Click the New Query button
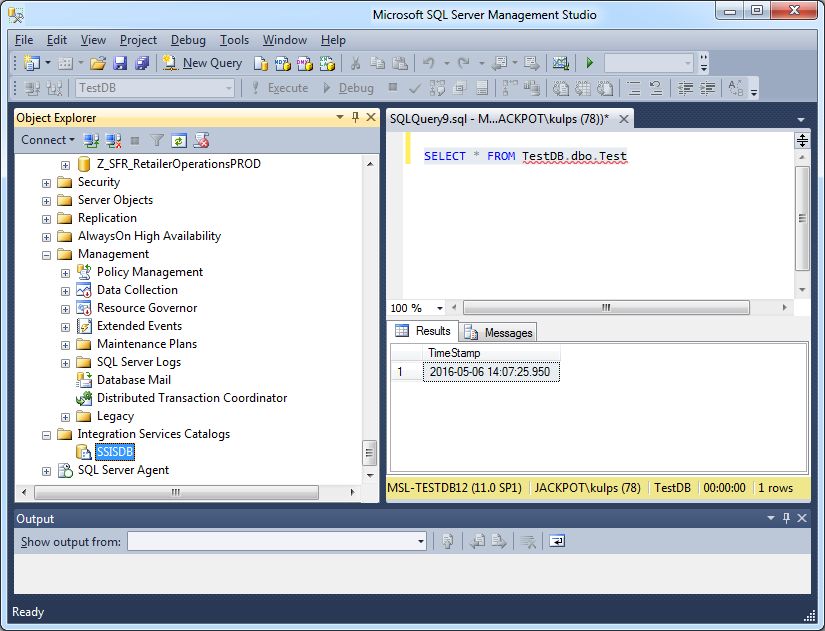The image size is (825, 631). (x=202, y=63)
